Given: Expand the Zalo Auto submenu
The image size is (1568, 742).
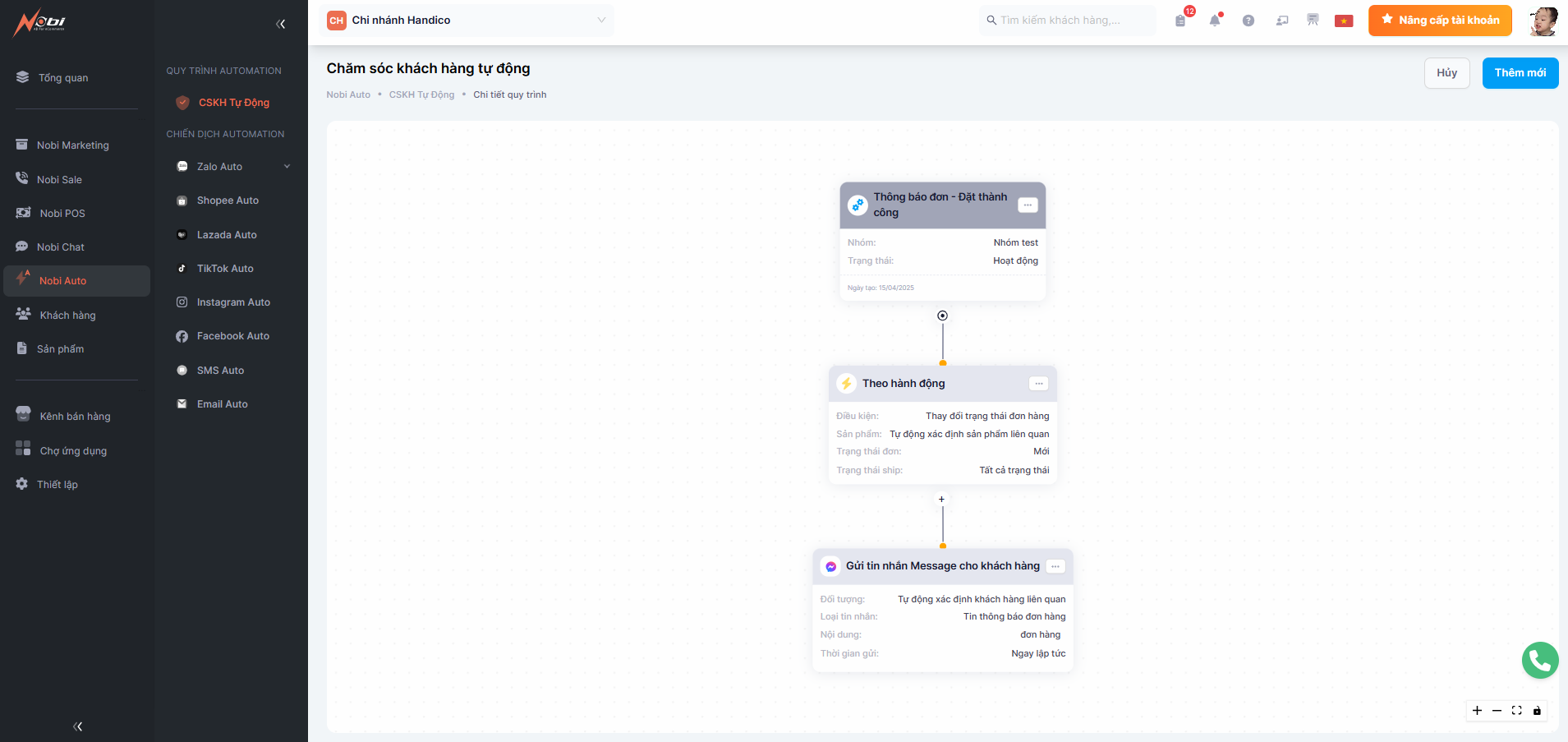Looking at the screenshot, I should click(x=287, y=167).
